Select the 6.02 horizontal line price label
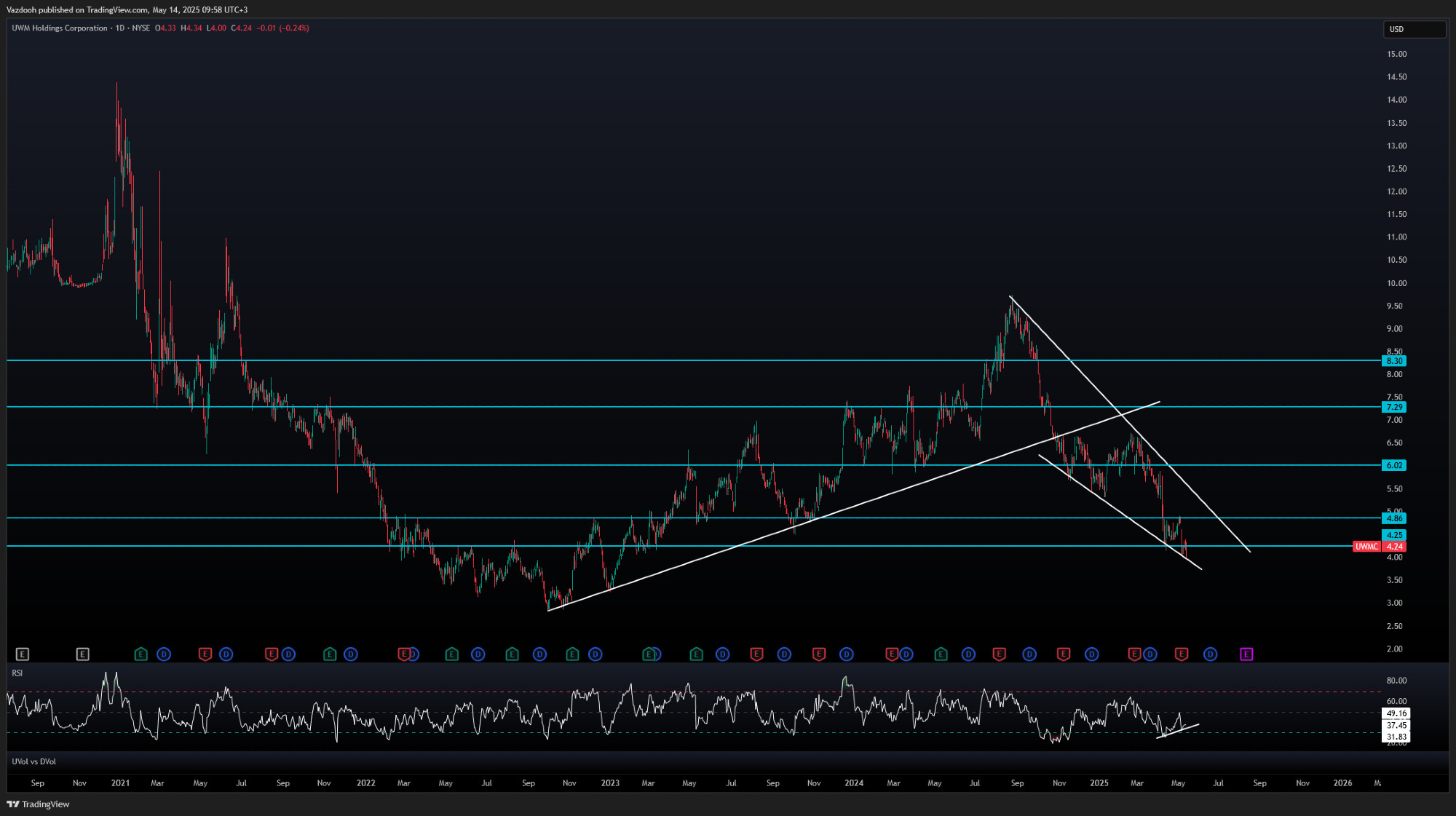 click(x=1393, y=465)
